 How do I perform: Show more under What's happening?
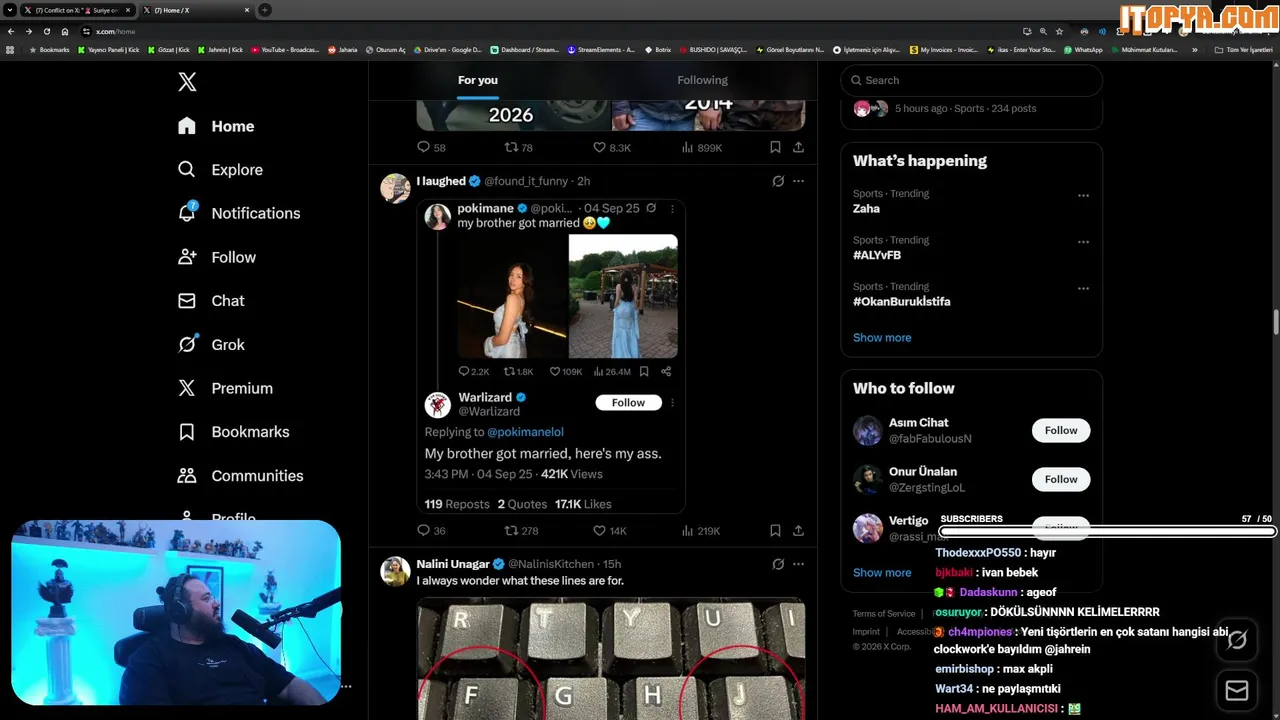pyautogui.click(x=882, y=338)
